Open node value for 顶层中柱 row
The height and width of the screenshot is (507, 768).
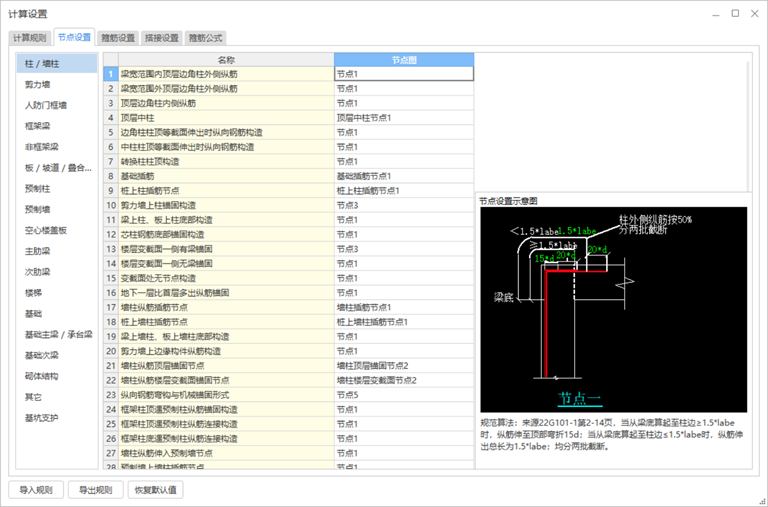pyautogui.click(x=403, y=117)
